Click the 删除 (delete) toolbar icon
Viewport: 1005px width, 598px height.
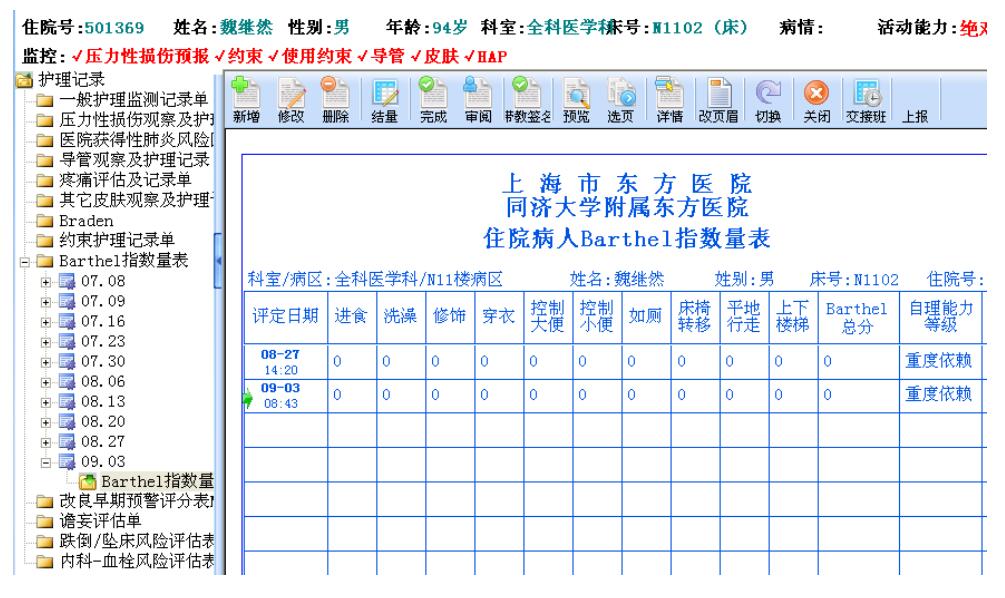tap(335, 100)
